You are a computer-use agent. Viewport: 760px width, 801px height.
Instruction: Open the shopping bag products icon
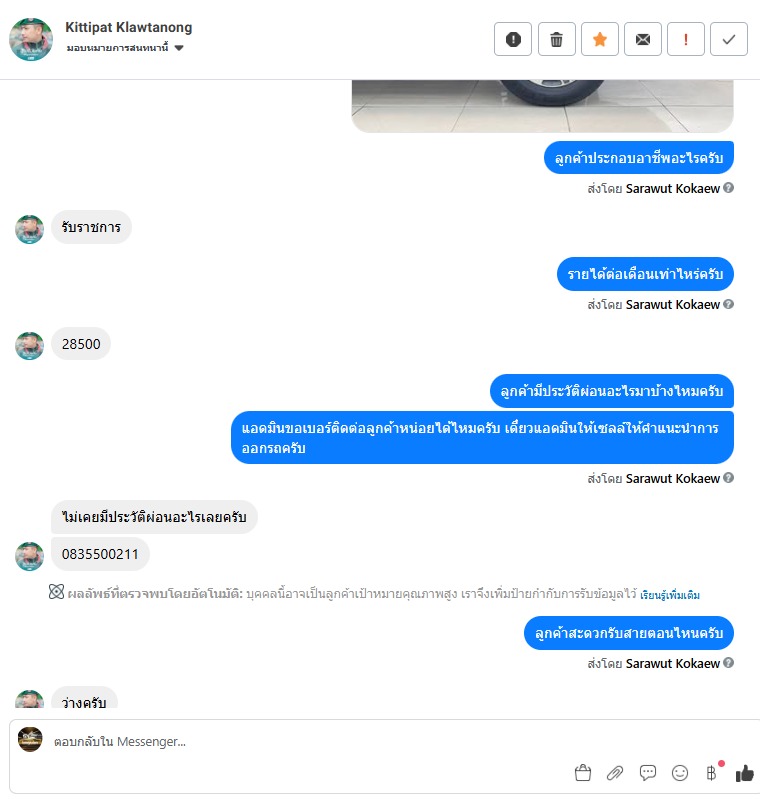(583, 773)
